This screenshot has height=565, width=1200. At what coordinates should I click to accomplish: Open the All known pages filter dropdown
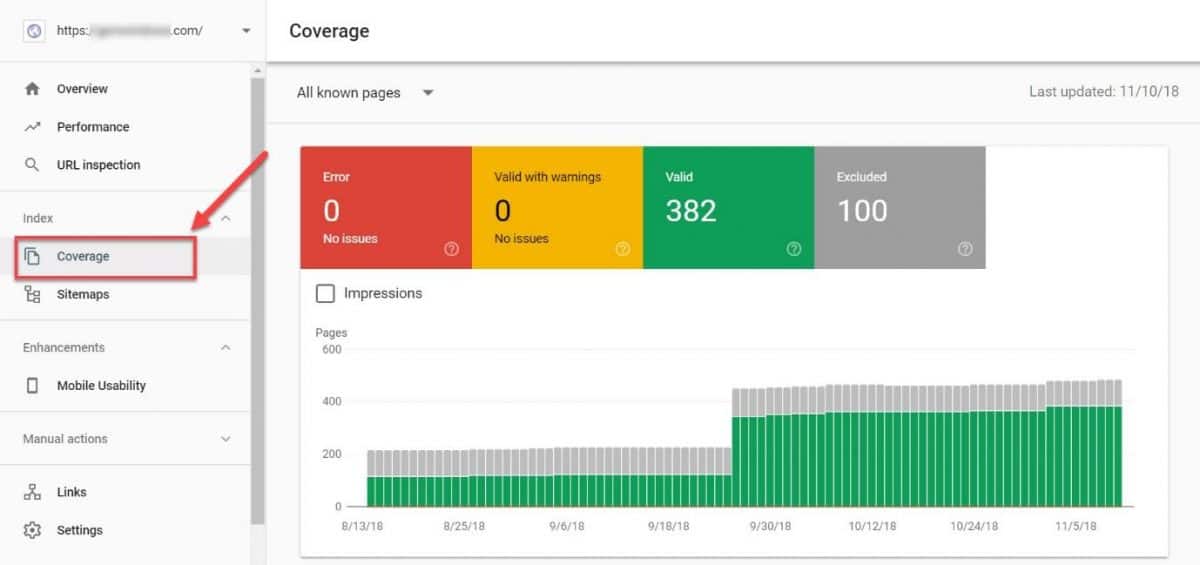pyautogui.click(x=365, y=93)
